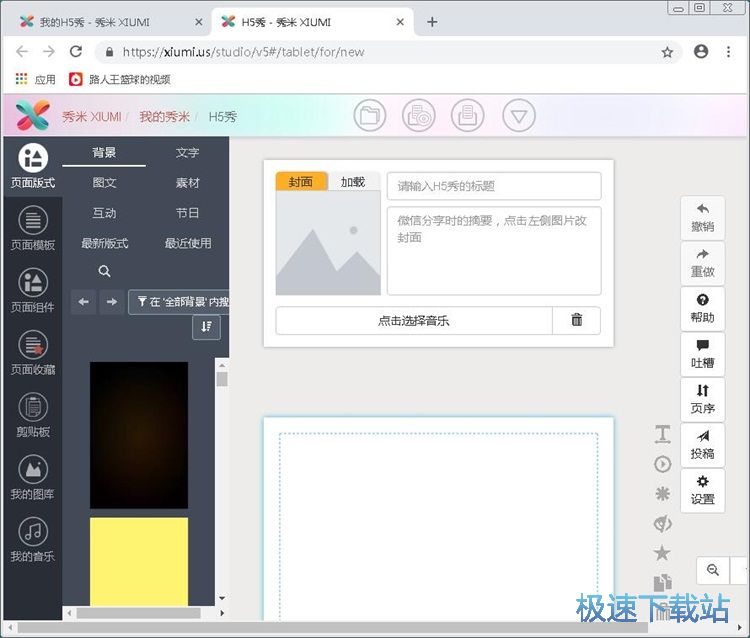Click the Xiumi colorful X logo
Screen dimensions: 750x638
(33, 115)
